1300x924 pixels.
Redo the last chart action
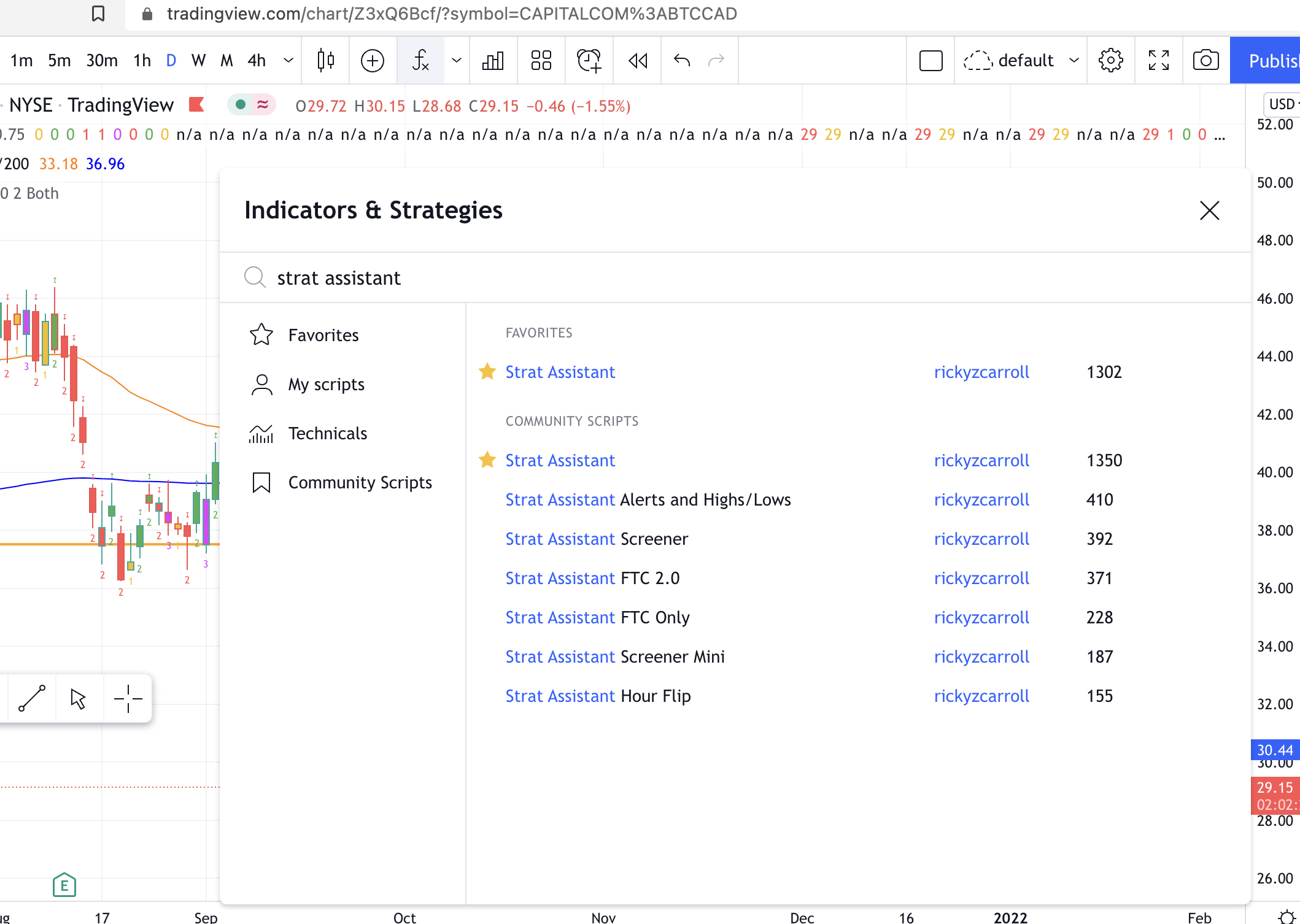[716, 60]
